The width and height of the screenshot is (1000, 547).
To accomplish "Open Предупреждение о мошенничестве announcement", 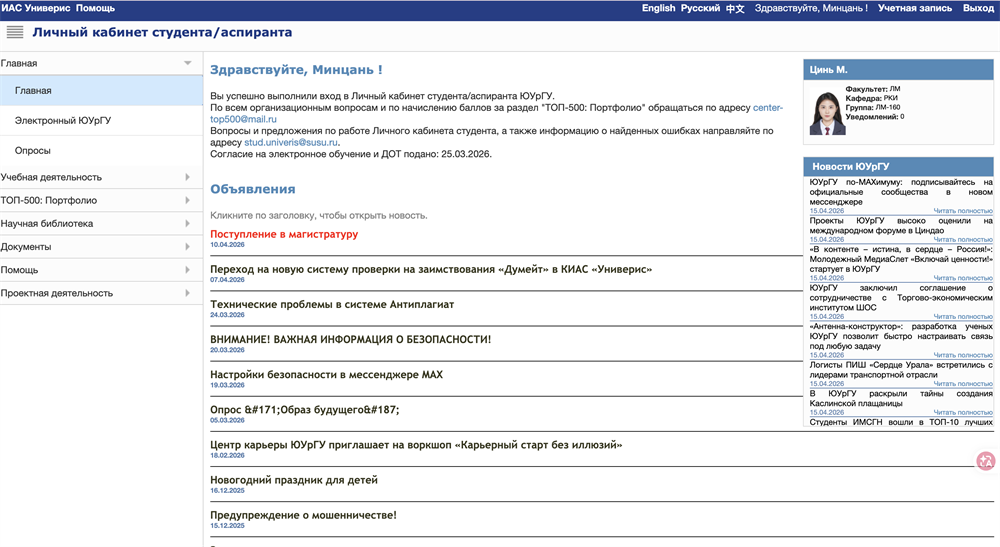I will 304,514.
